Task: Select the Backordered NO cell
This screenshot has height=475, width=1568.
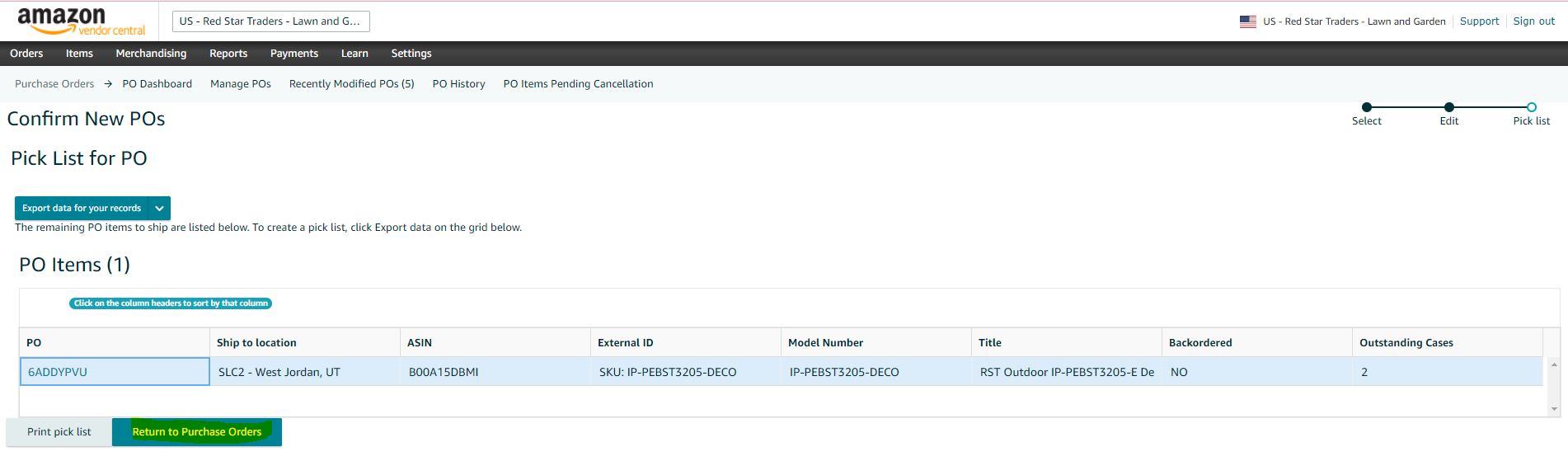Action: pos(1257,372)
